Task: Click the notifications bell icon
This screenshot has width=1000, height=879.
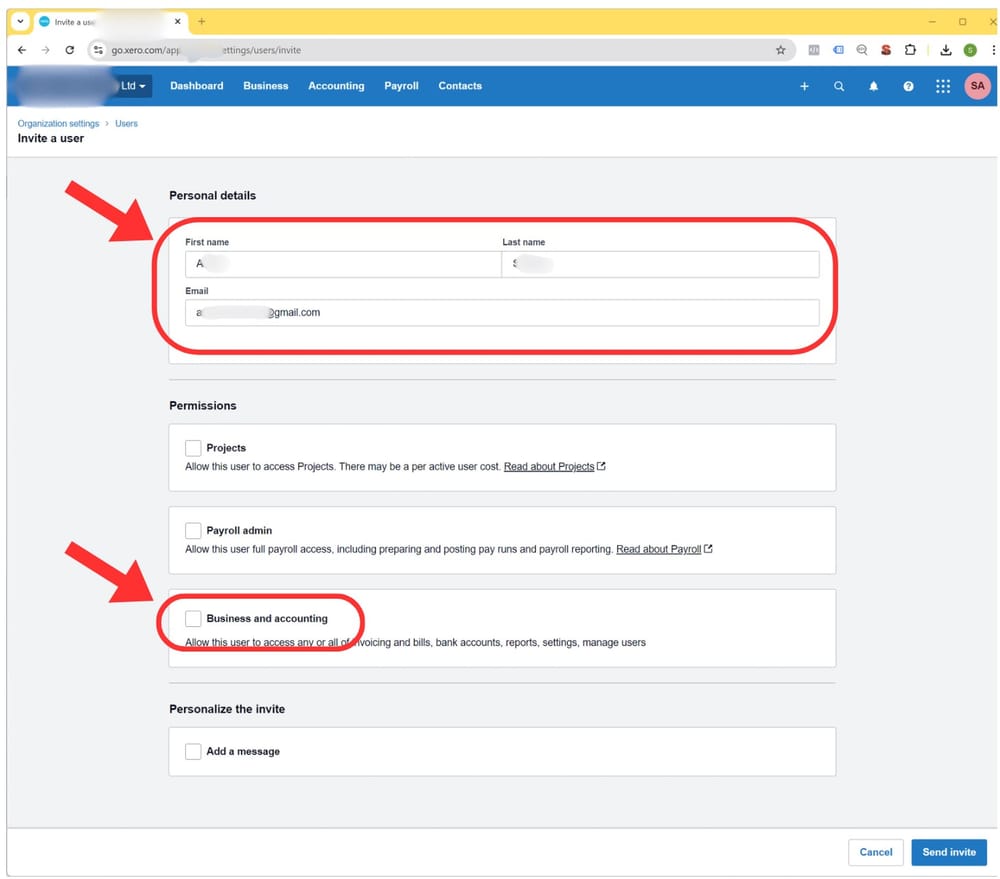Action: point(873,86)
